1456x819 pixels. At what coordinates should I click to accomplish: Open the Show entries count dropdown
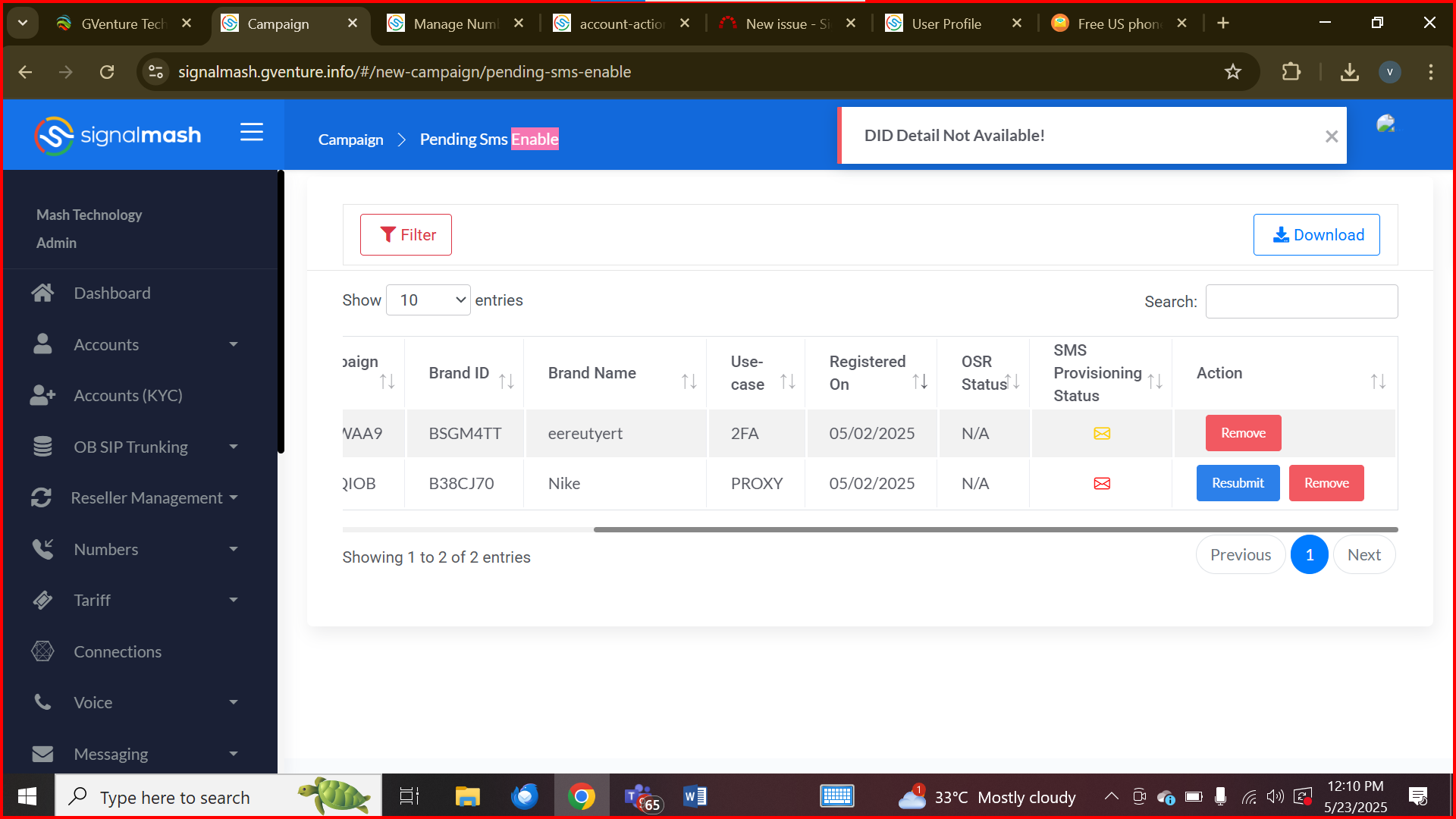pyautogui.click(x=428, y=300)
